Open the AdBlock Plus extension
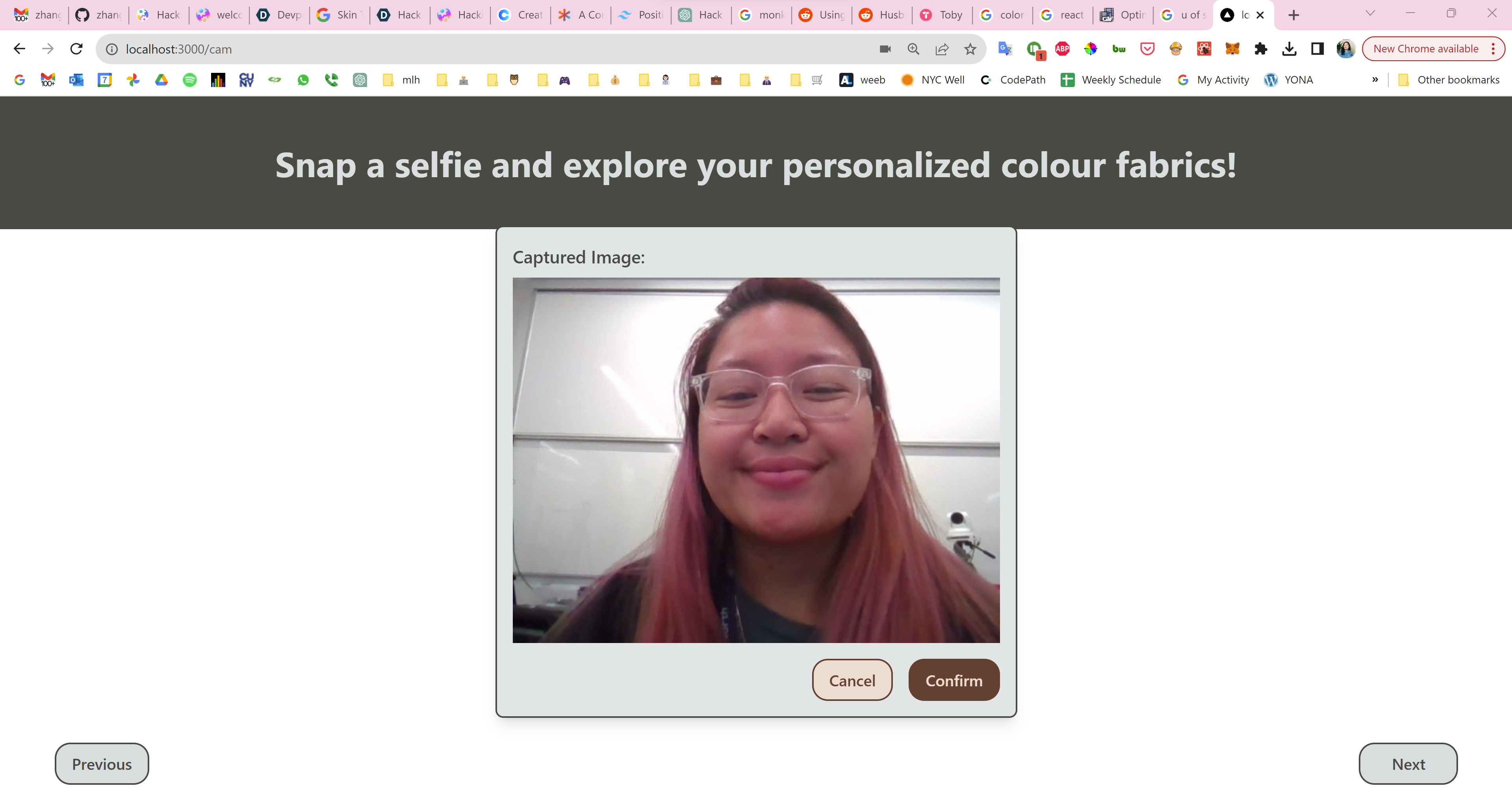This screenshot has width=1512, height=808. pyautogui.click(x=1062, y=49)
